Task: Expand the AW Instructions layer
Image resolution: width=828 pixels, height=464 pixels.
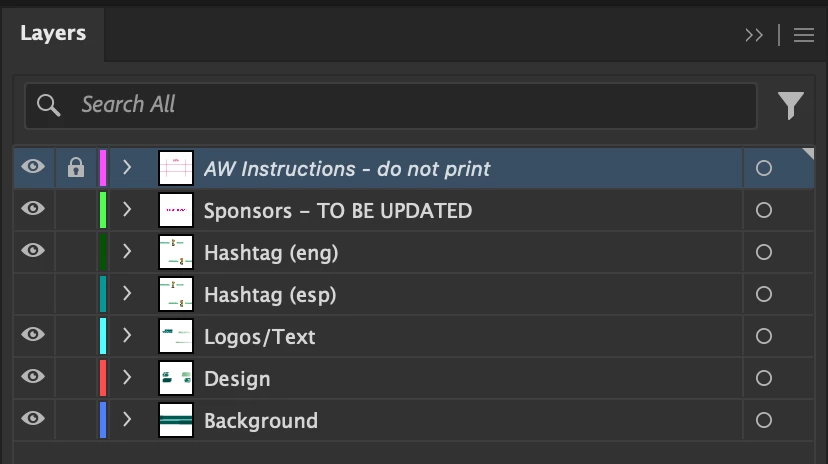Action: [x=127, y=168]
